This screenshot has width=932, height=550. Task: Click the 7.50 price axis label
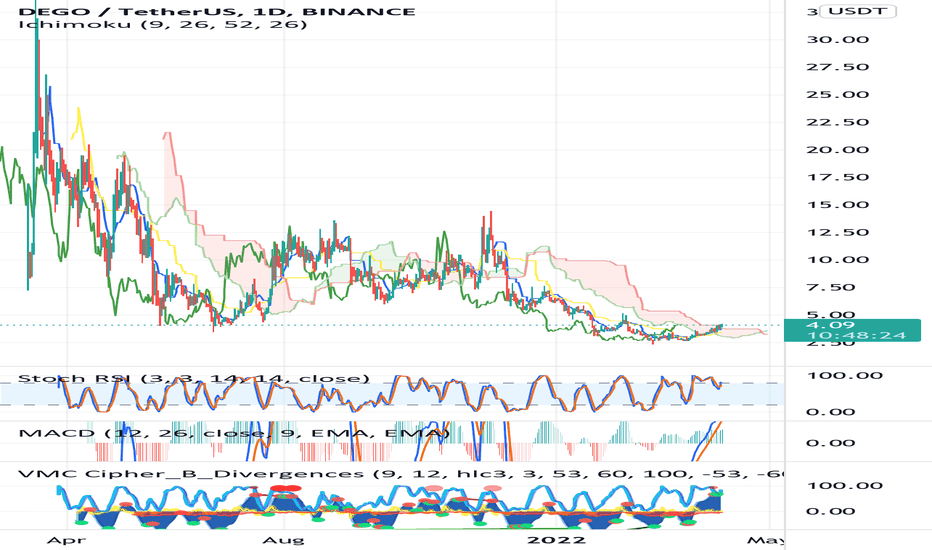click(x=831, y=288)
